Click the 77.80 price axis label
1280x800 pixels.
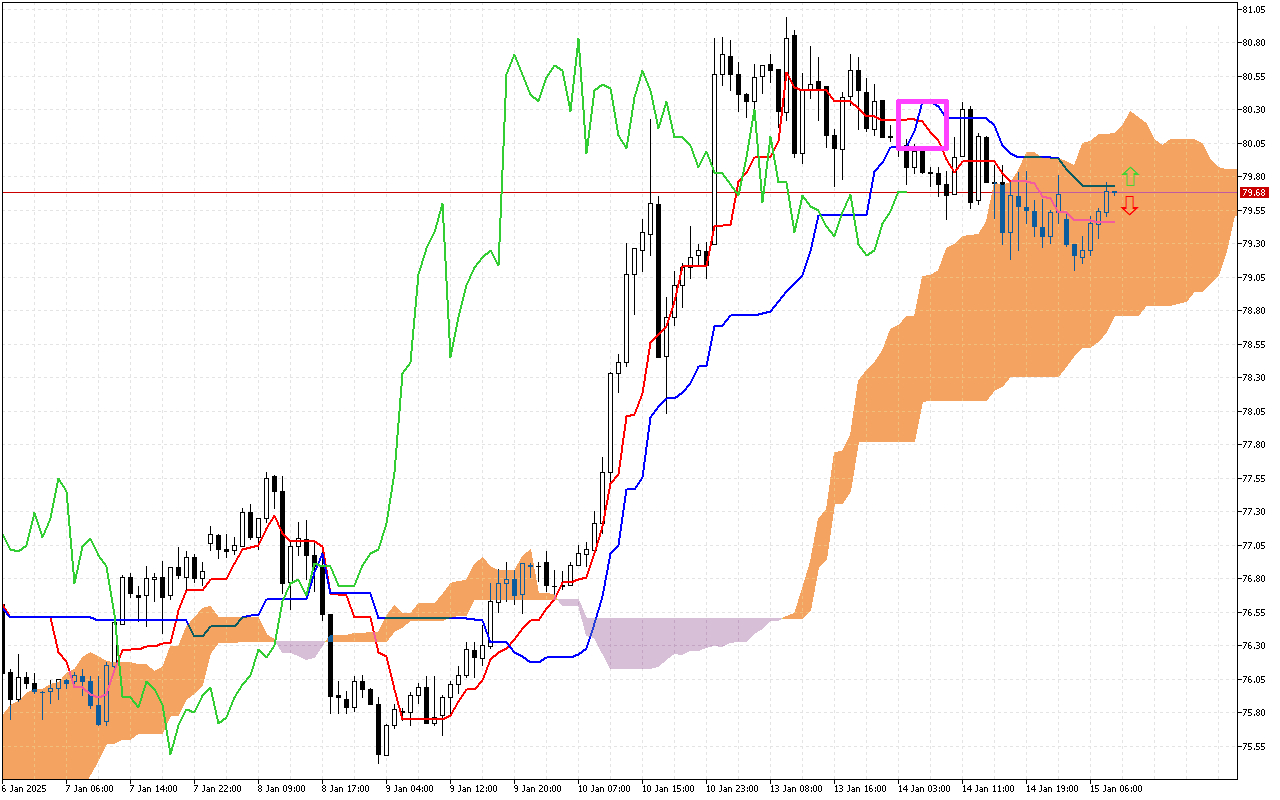1254,445
